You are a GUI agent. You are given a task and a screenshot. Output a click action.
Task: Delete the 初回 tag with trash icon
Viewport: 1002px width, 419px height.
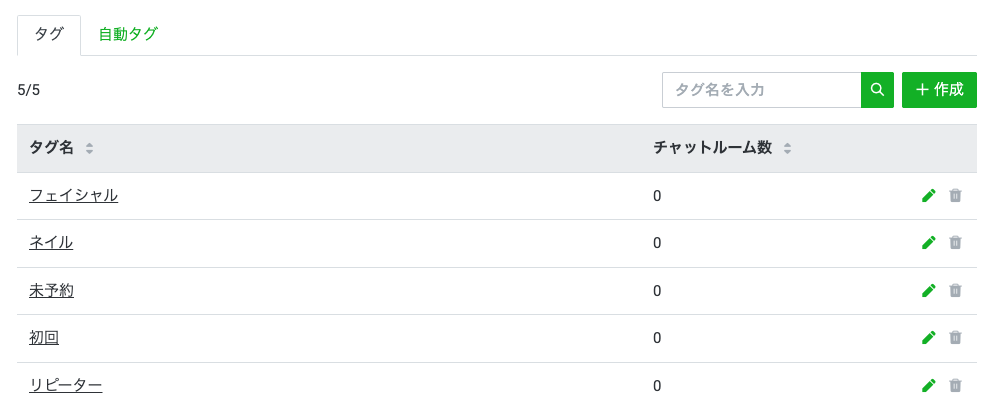click(x=955, y=338)
